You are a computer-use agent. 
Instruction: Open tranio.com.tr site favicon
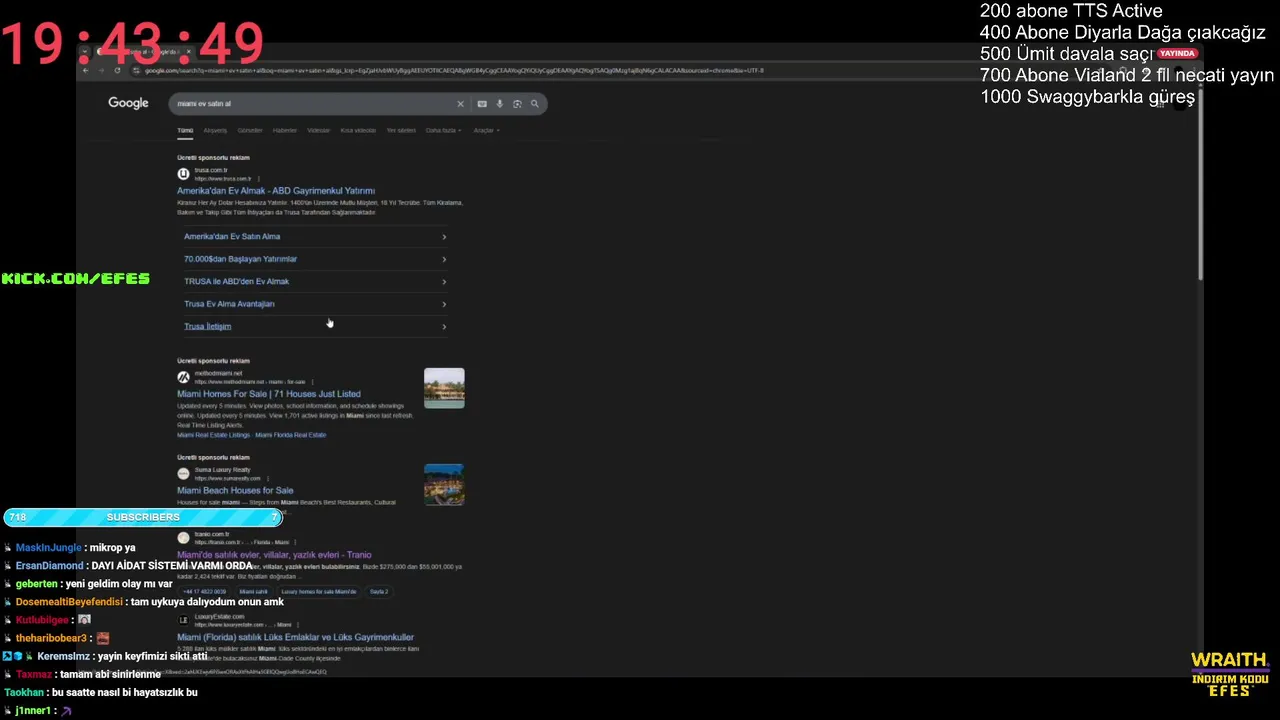click(183, 538)
